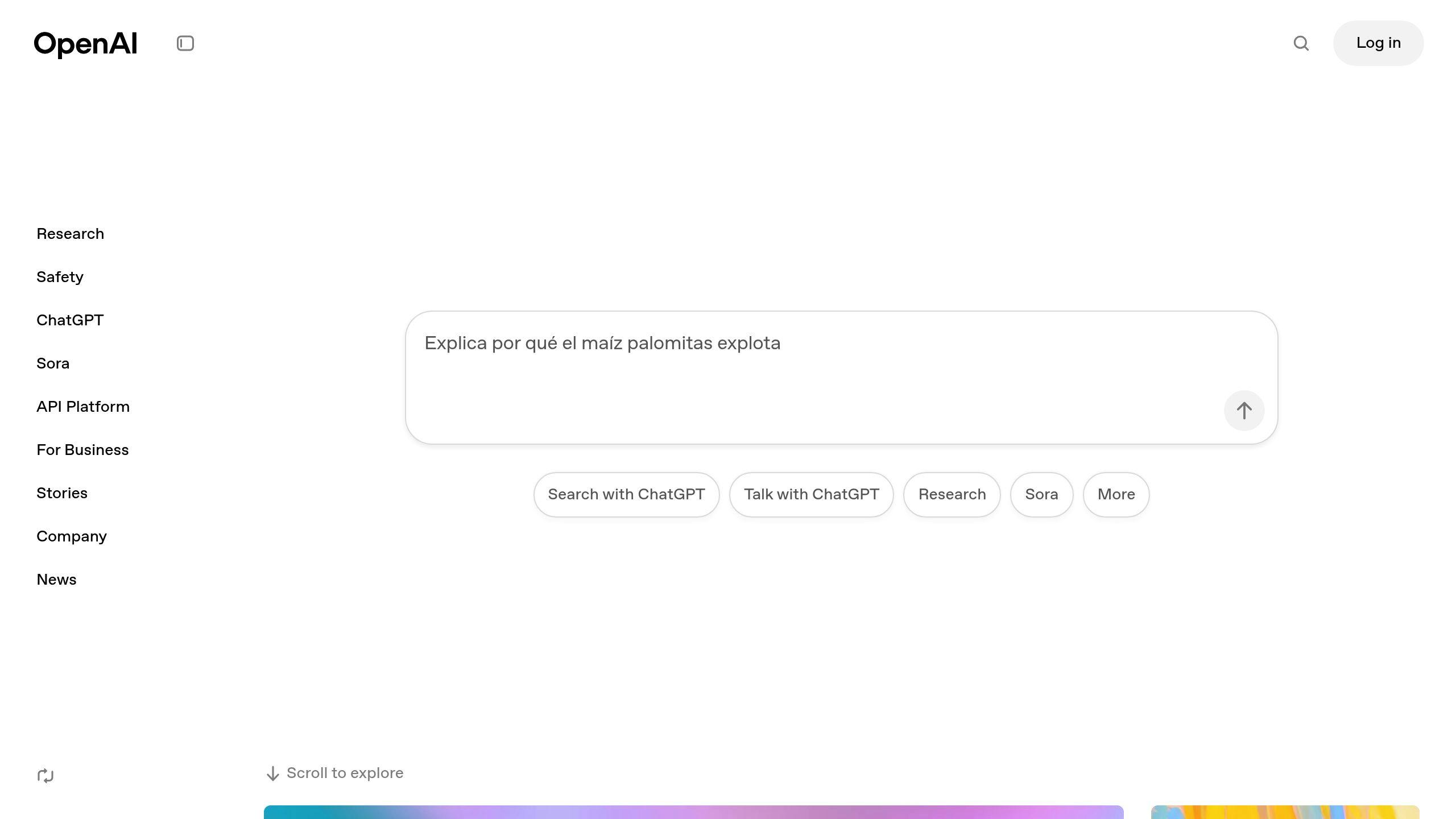Viewport: 1456px width, 819px height.
Task: Visit the For Business section
Action: (82, 450)
